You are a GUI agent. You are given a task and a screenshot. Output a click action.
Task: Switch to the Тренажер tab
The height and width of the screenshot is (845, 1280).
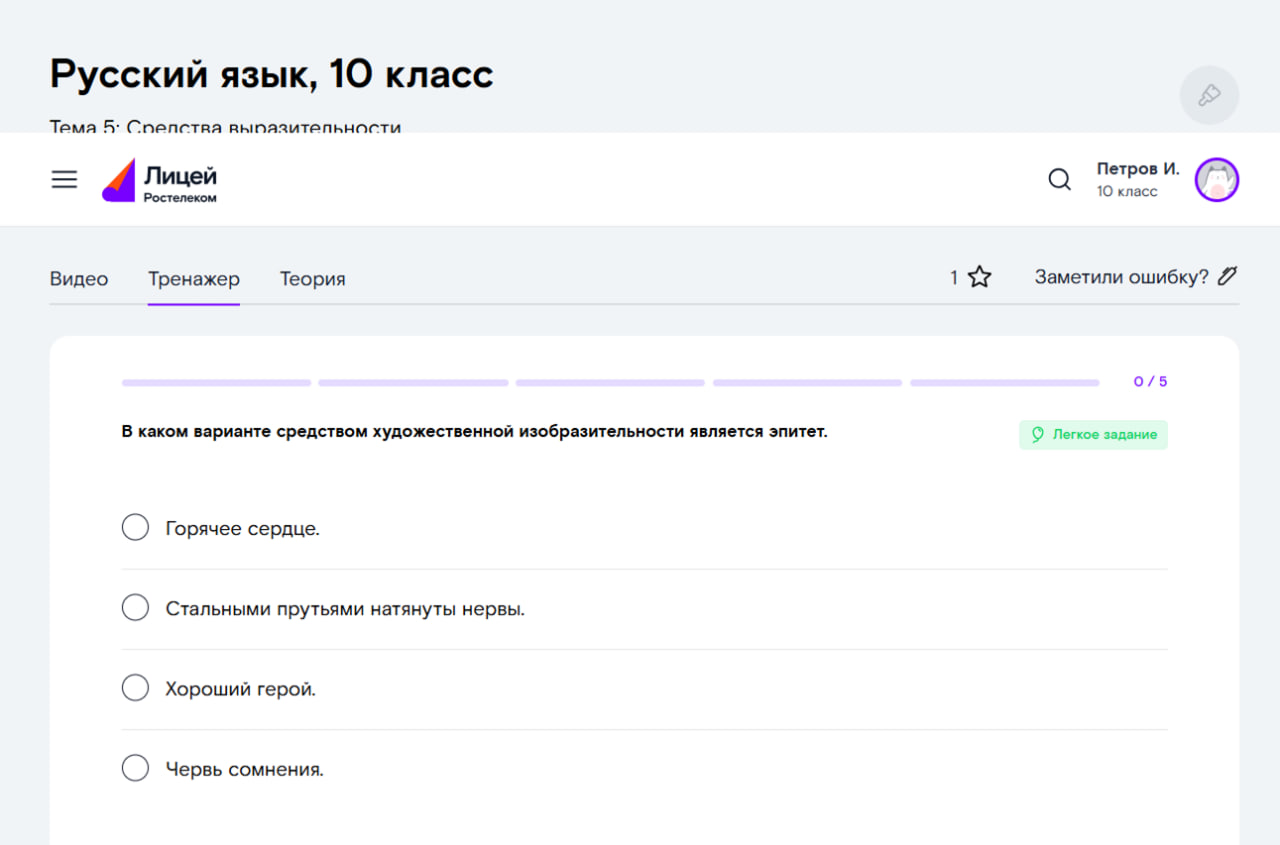pyautogui.click(x=194, y=279)
